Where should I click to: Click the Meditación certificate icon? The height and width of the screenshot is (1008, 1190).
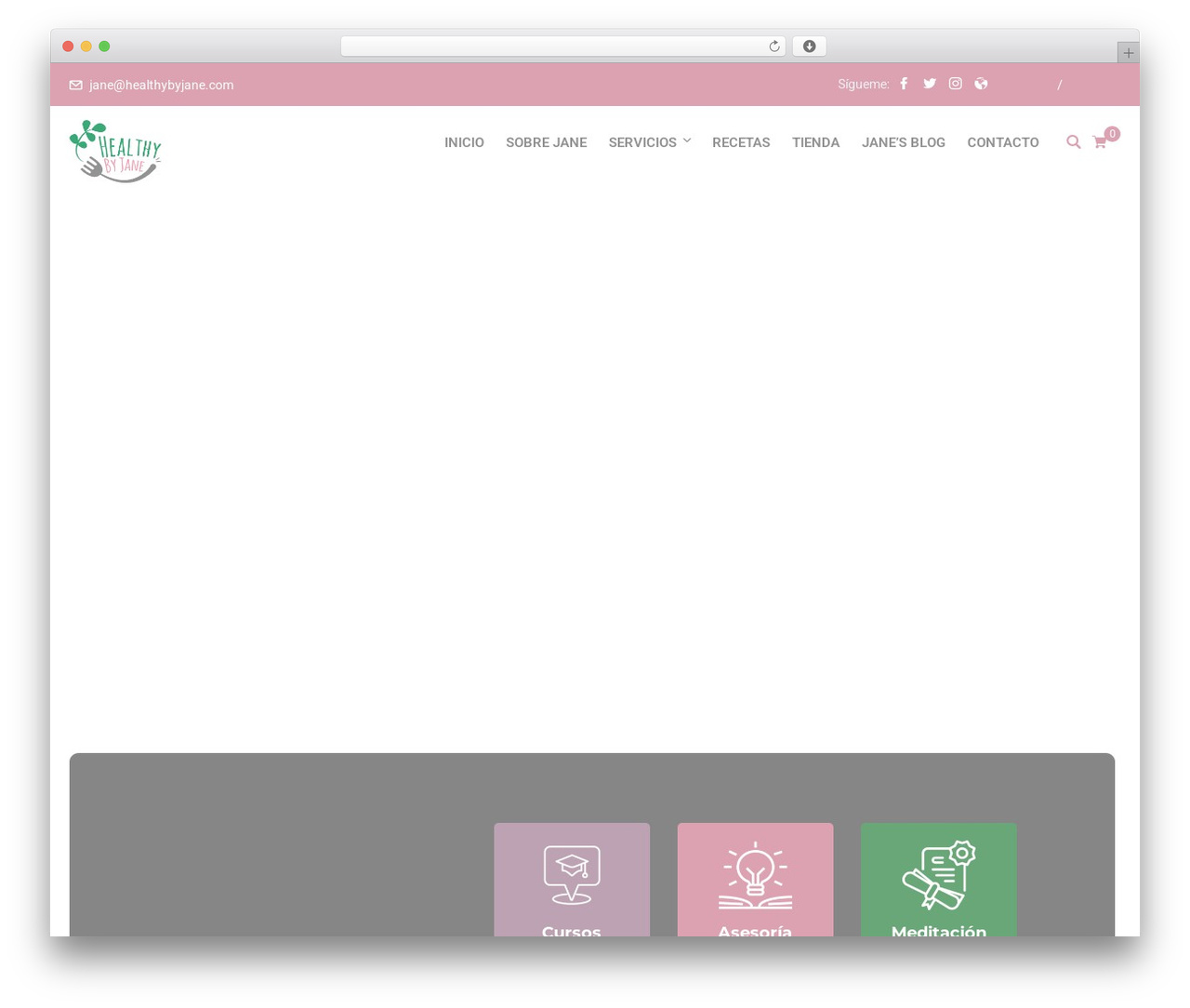coord(939,875)
